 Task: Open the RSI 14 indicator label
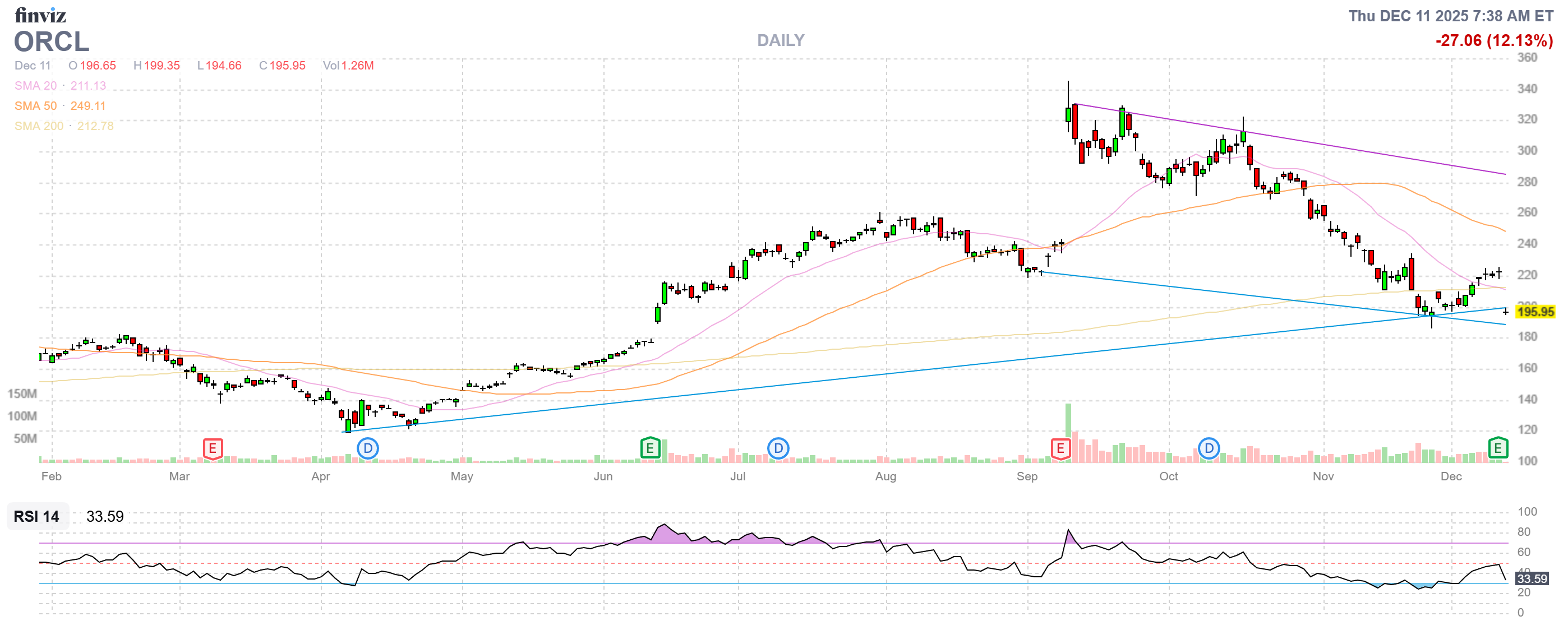coord(36,516)
